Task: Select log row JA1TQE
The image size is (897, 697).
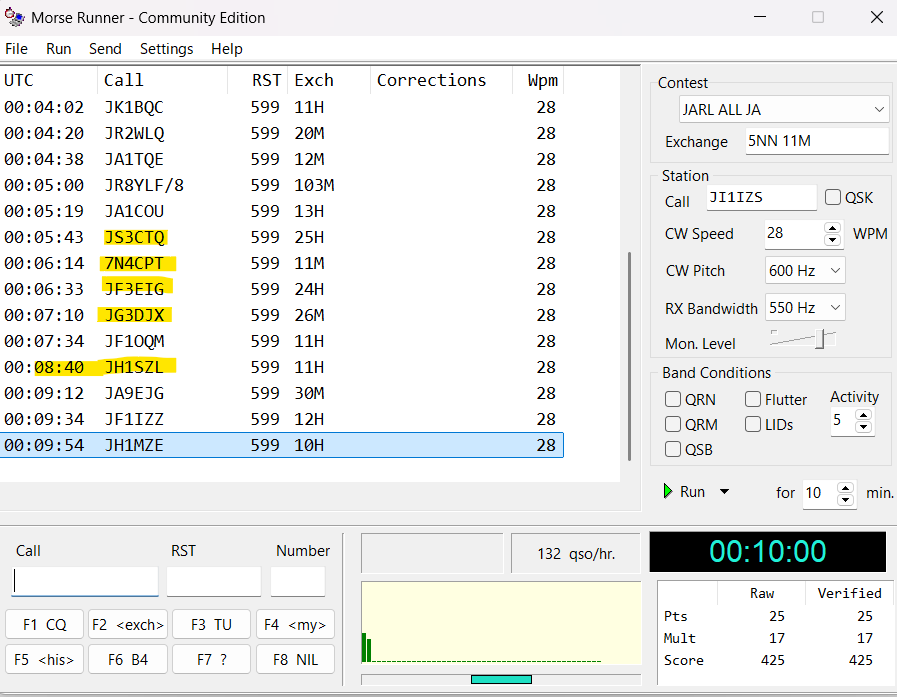Action: [x=281, y=159]
